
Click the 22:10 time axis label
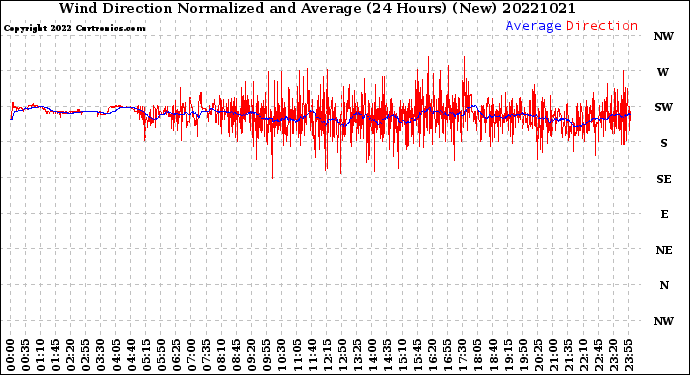[x=583, y=355]
